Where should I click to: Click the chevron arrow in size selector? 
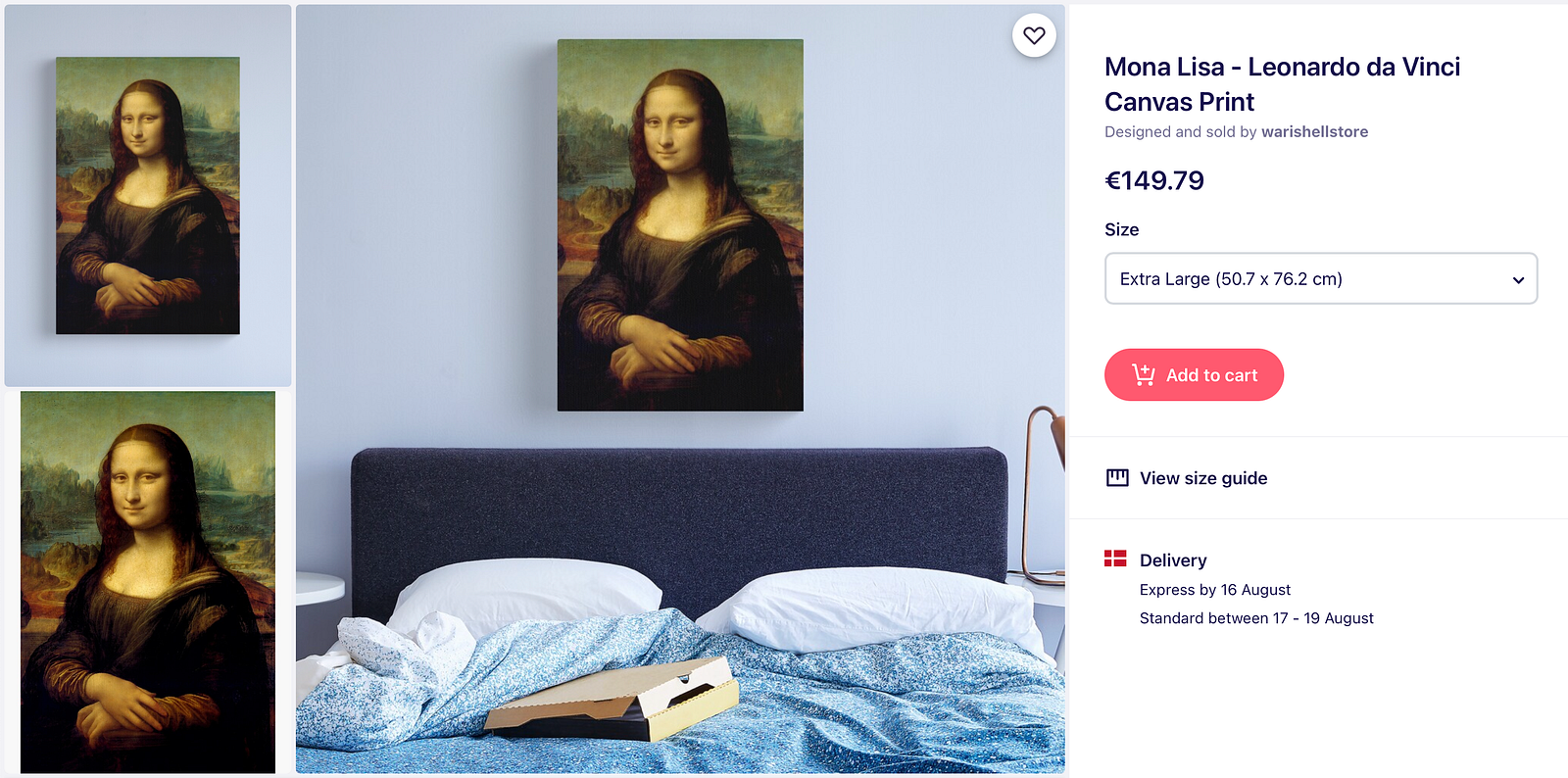[x=1518, y=280]
